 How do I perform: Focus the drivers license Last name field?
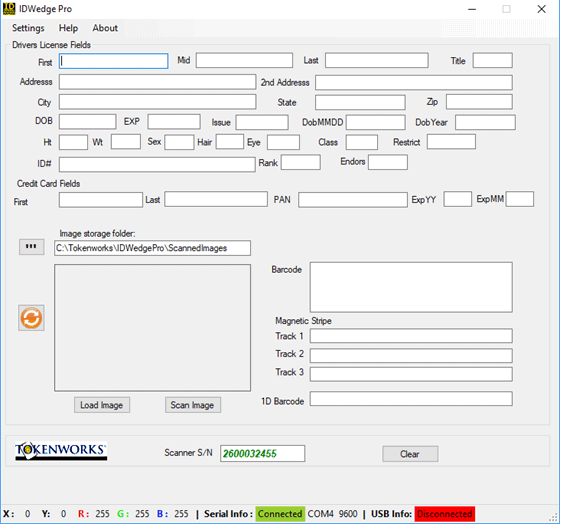pyautogui.click(x=377, y=60)
